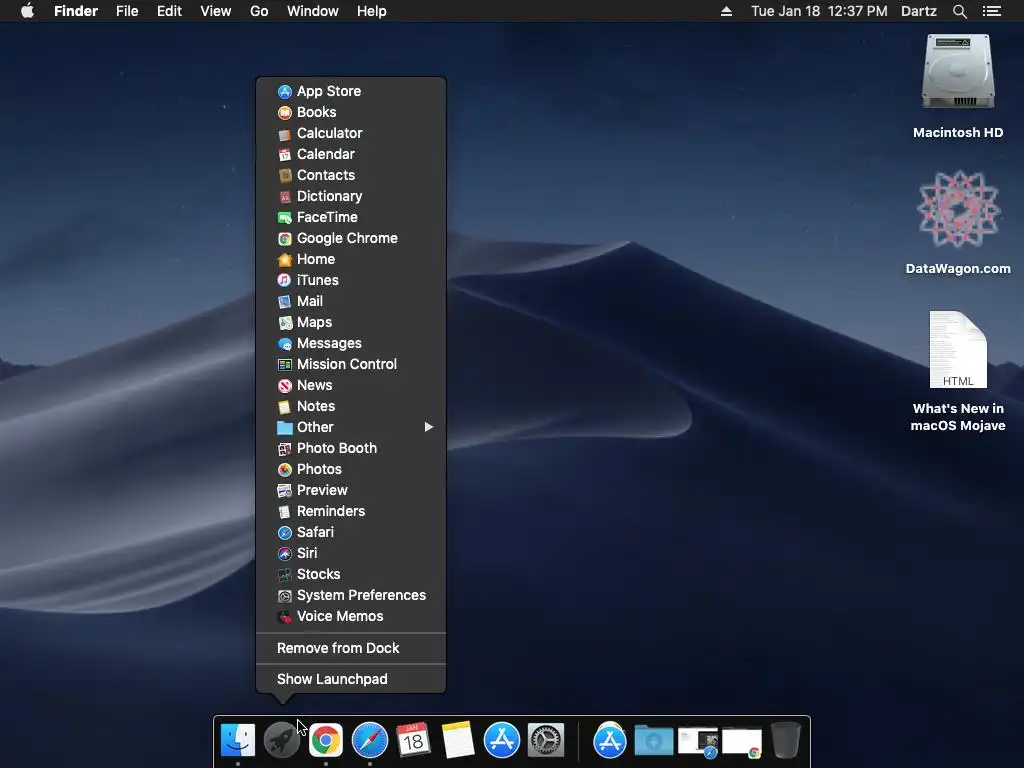Viewport: 1024px width, 768px height.
Task: Select Calendar in the Launchpad menu
Action: pos(351,154)
